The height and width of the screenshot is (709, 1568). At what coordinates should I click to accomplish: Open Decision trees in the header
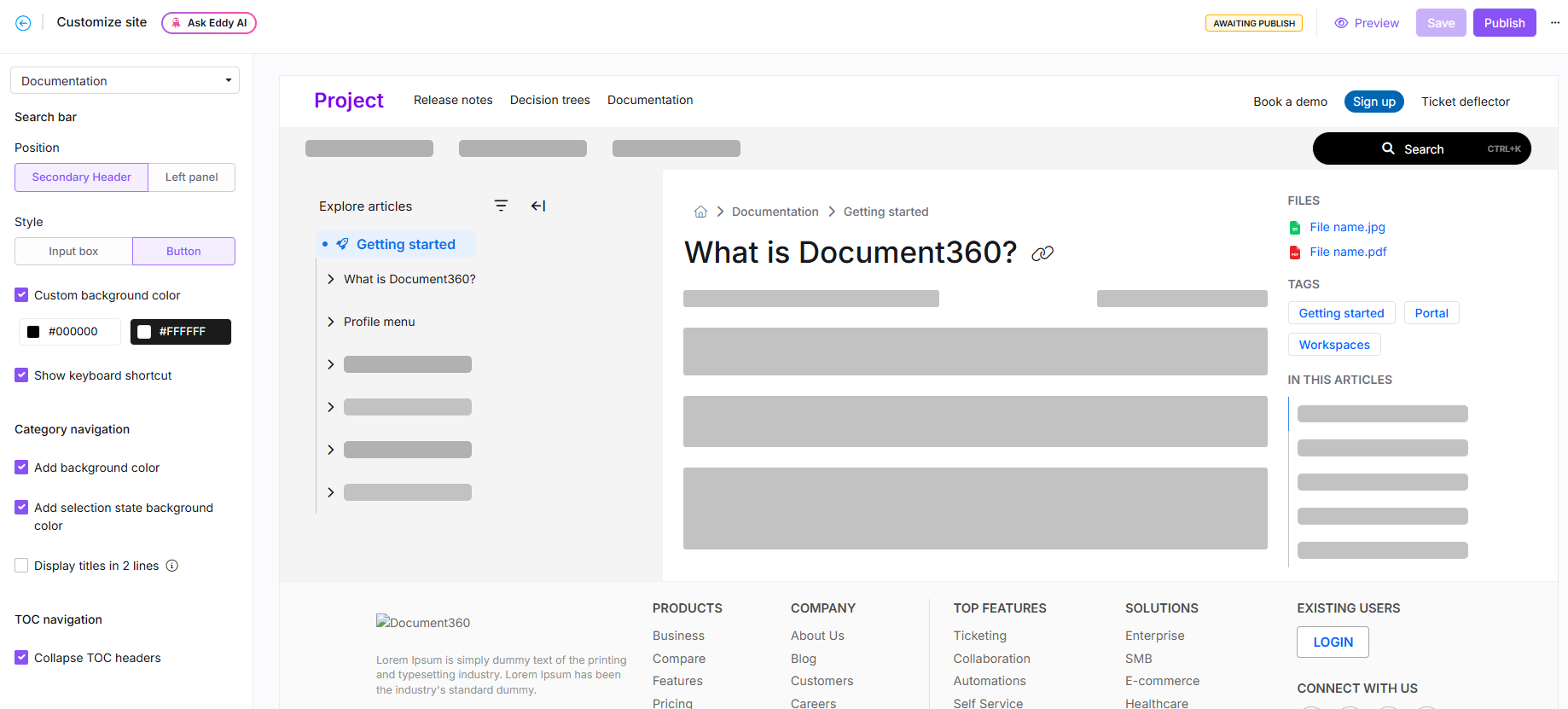coord(550,100)
